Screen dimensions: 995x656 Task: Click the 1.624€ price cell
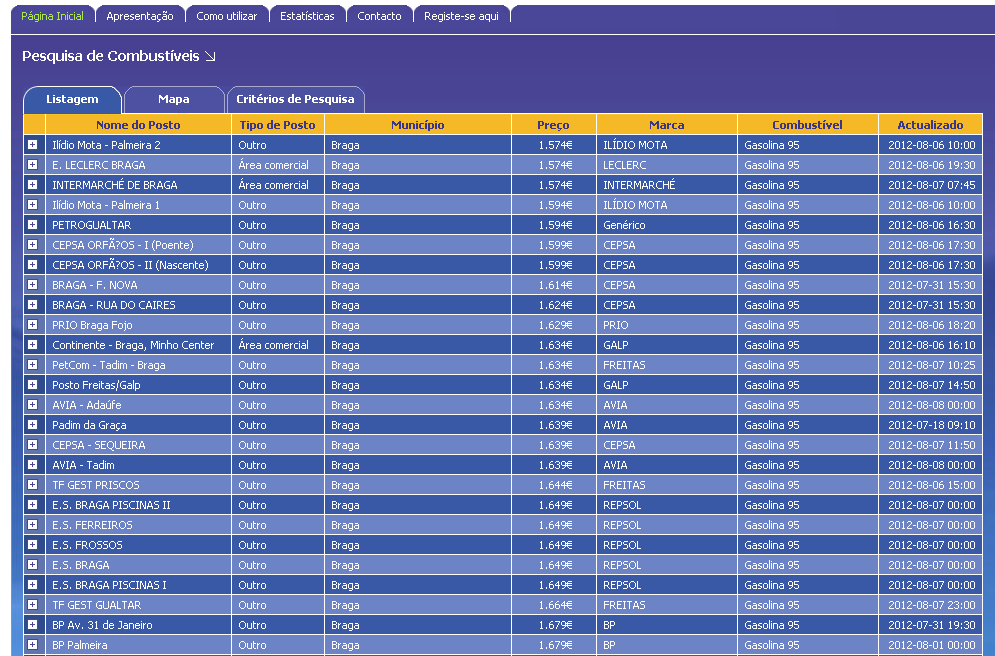point(555,305)
